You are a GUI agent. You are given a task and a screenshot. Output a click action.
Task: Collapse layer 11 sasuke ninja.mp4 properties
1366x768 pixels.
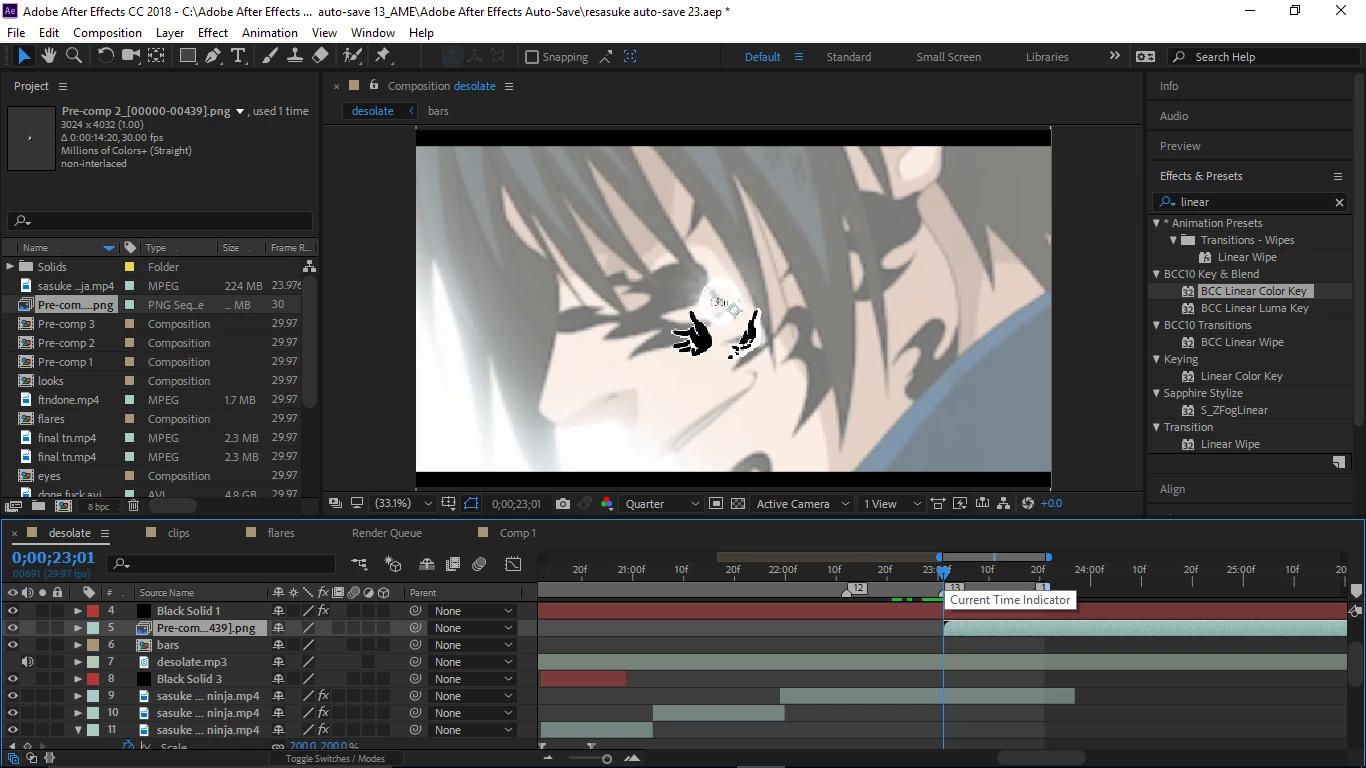pos(78,730)
